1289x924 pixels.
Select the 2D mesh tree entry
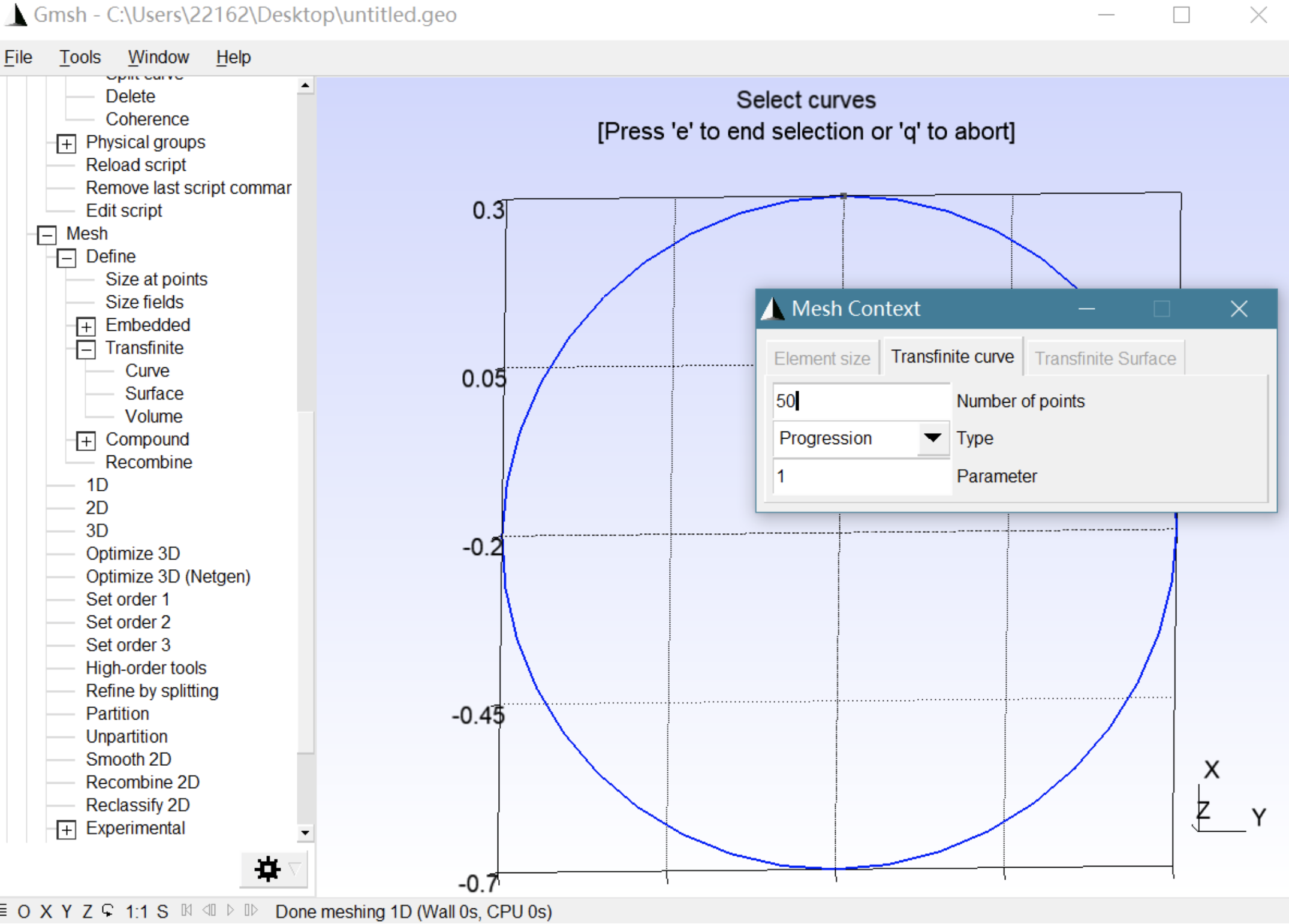[x=97, y=508]
